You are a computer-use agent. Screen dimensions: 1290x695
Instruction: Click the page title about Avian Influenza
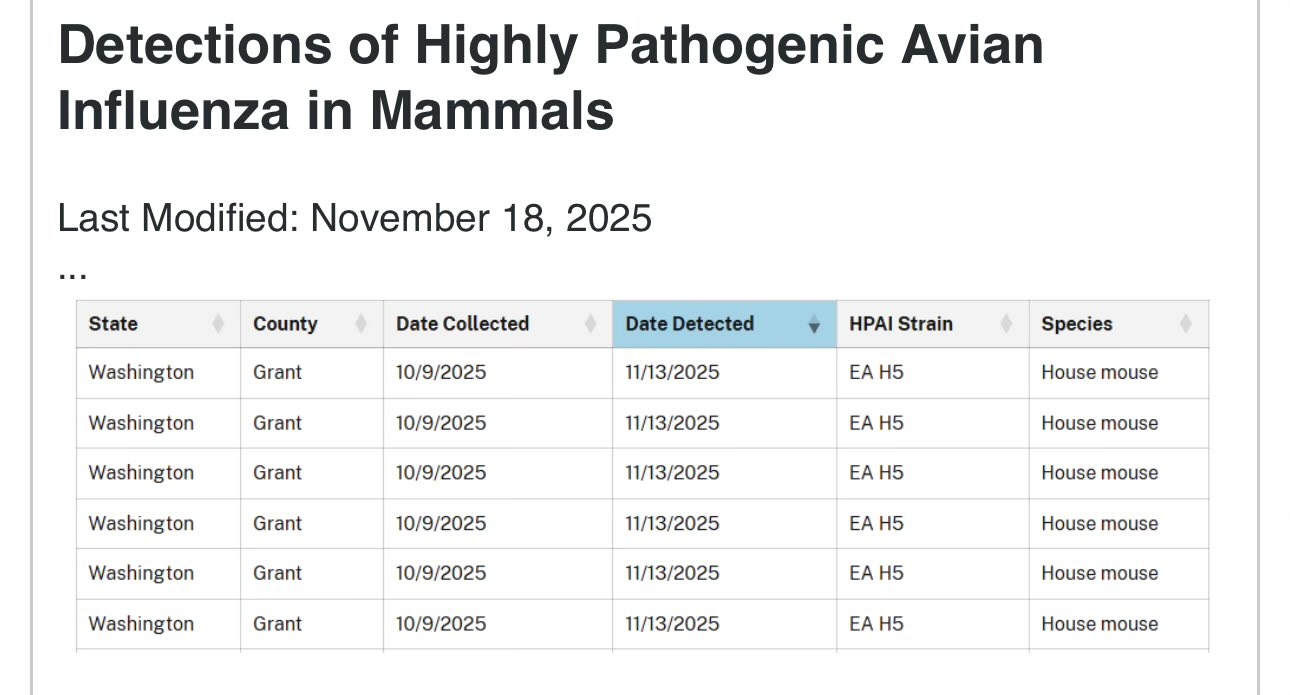(550, 77)
